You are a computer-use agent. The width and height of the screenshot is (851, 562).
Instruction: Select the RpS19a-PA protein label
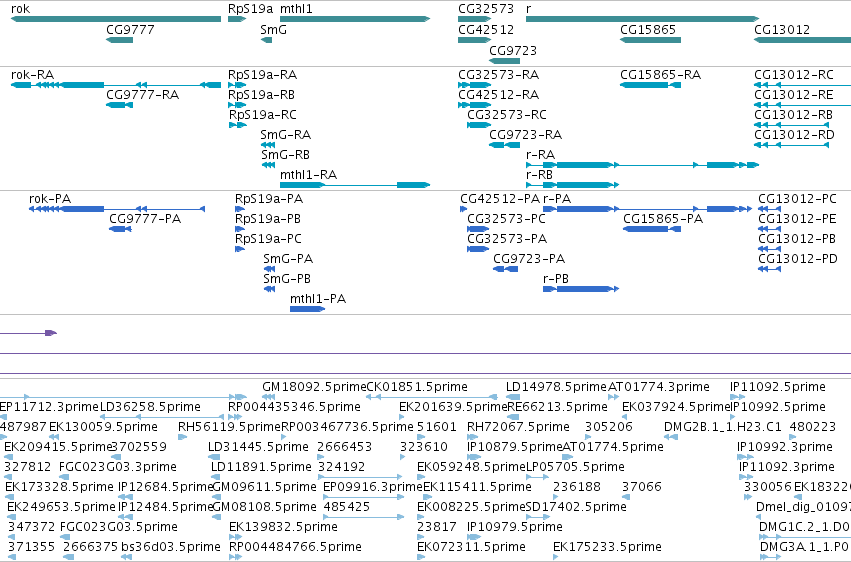tap(269, 199)
